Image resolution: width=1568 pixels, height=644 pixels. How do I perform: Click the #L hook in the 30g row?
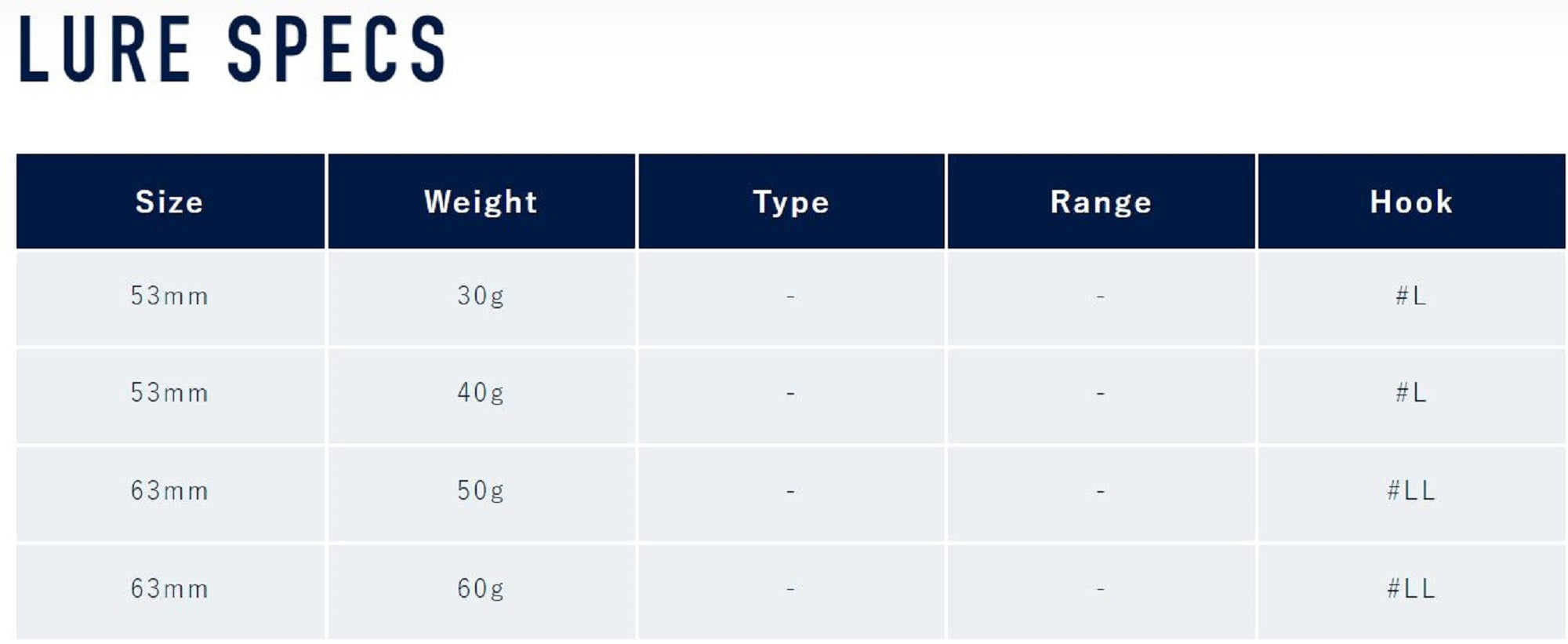coord(1411,296)
